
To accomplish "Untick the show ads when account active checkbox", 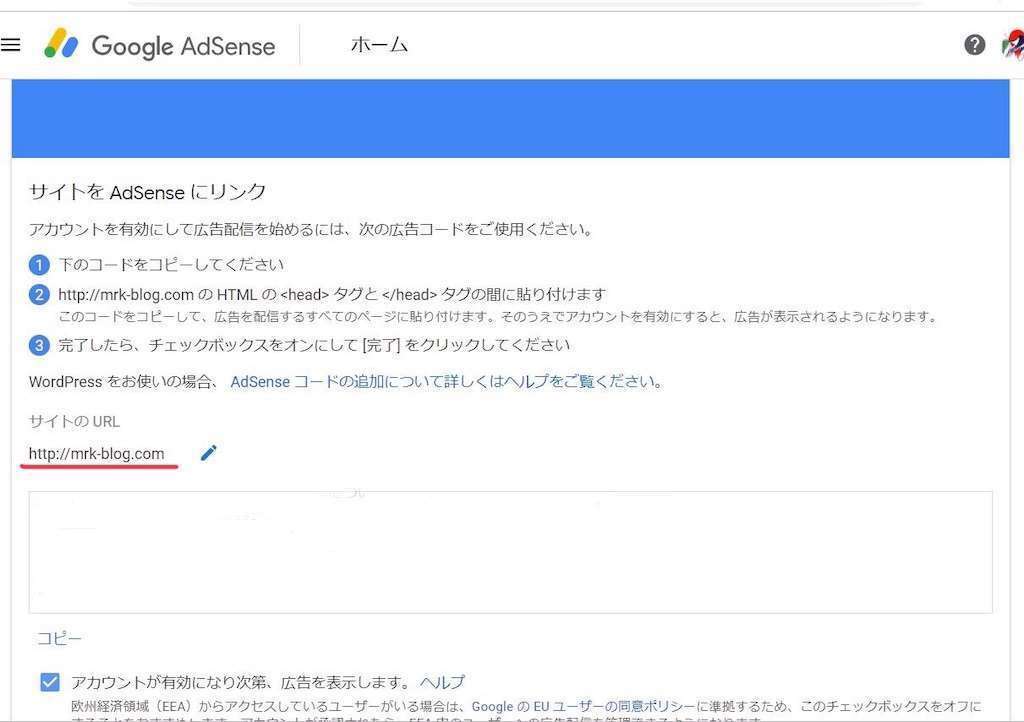I will coord(50,682).
